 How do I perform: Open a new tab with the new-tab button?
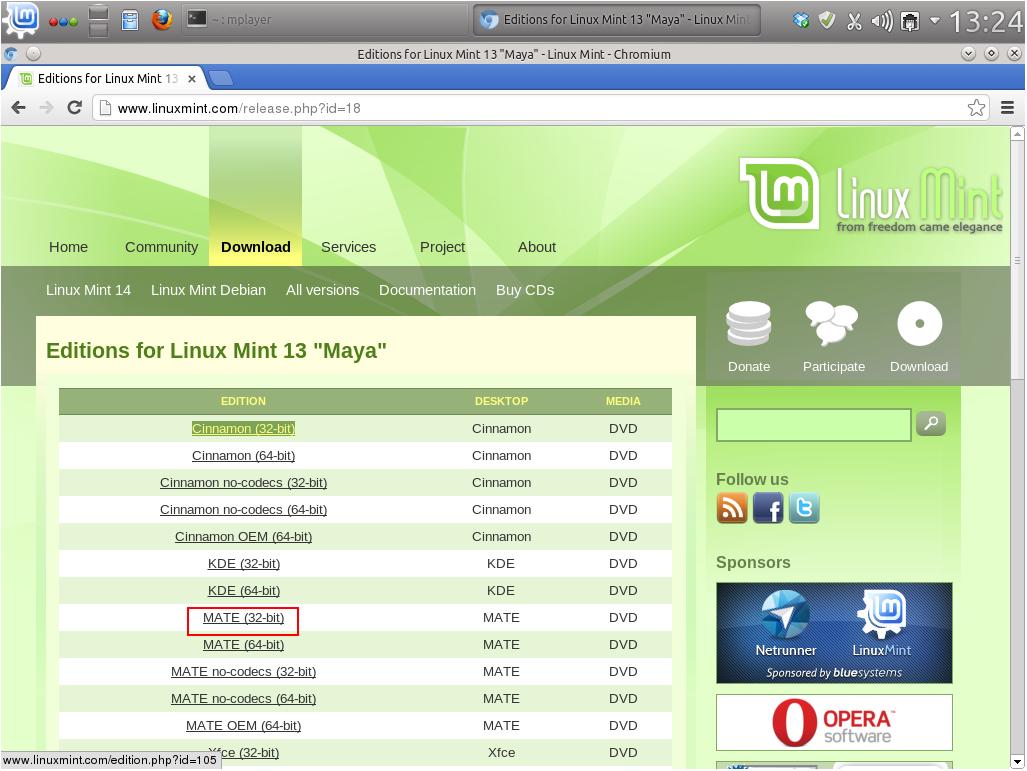pos(220,79)
